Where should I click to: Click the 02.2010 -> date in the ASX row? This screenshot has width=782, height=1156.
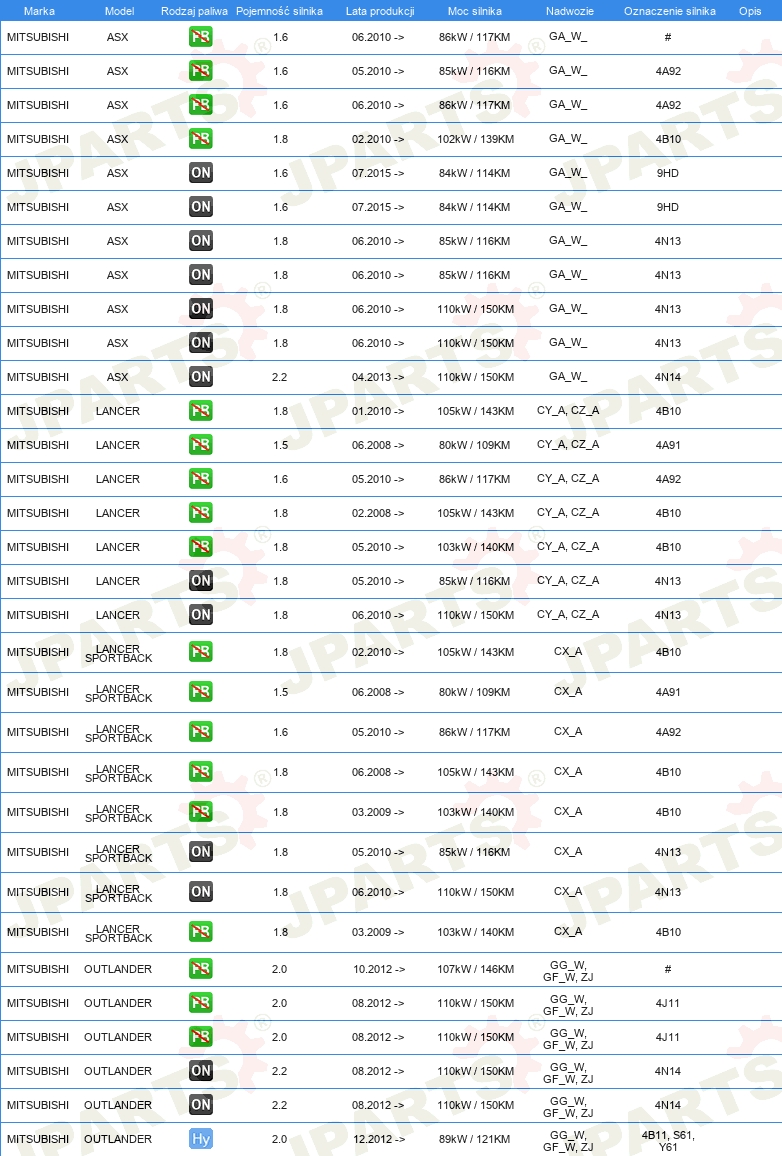378,139
